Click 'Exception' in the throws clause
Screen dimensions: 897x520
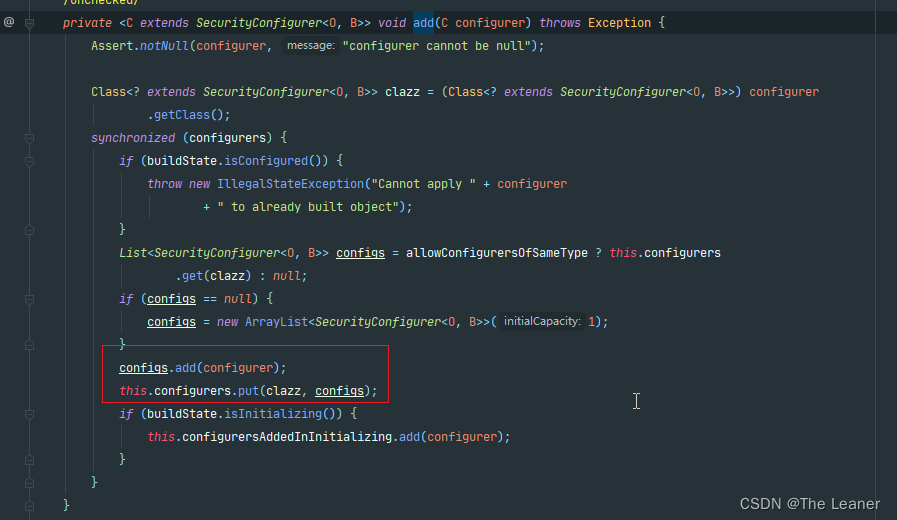pyautogui.click(x=620, y=23)
